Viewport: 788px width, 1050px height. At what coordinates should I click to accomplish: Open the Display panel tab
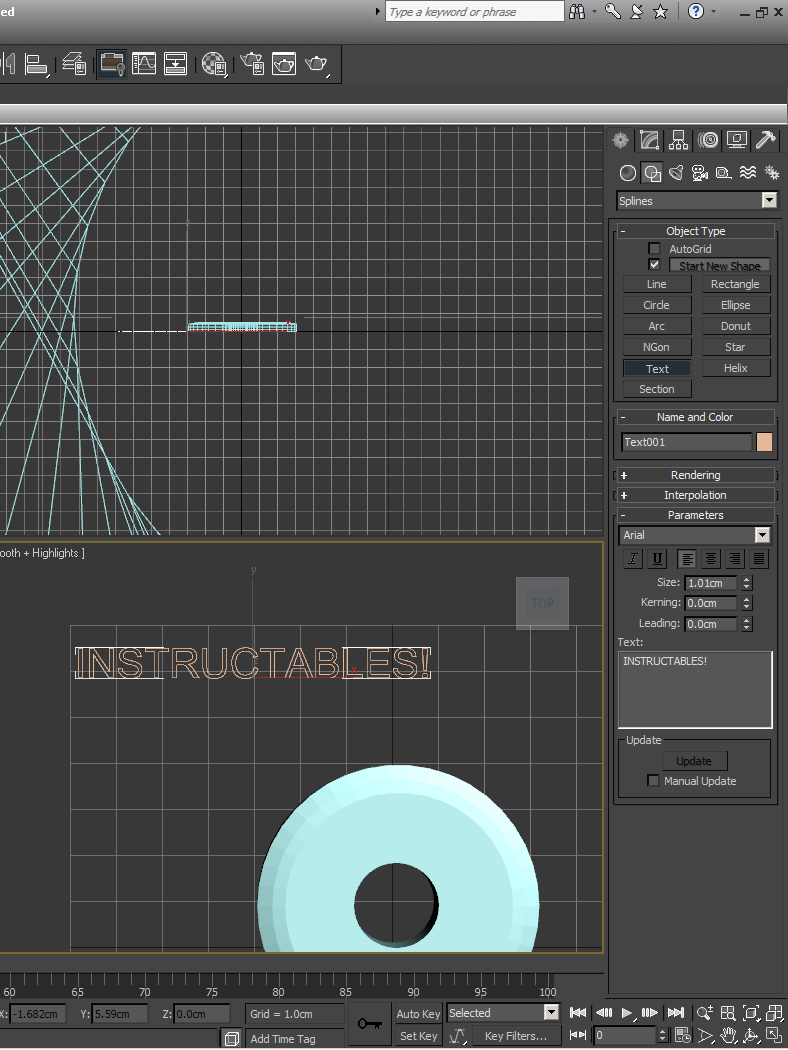point(736,140)
